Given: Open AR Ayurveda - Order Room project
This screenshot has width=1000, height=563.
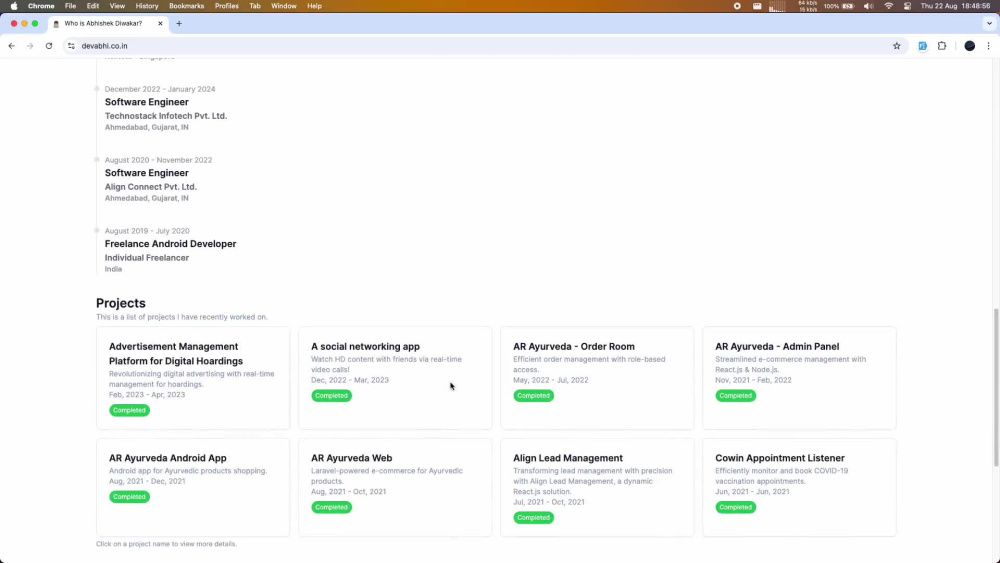Looking at the screenshot, I should pyautogui.click(x=574, y=346).
